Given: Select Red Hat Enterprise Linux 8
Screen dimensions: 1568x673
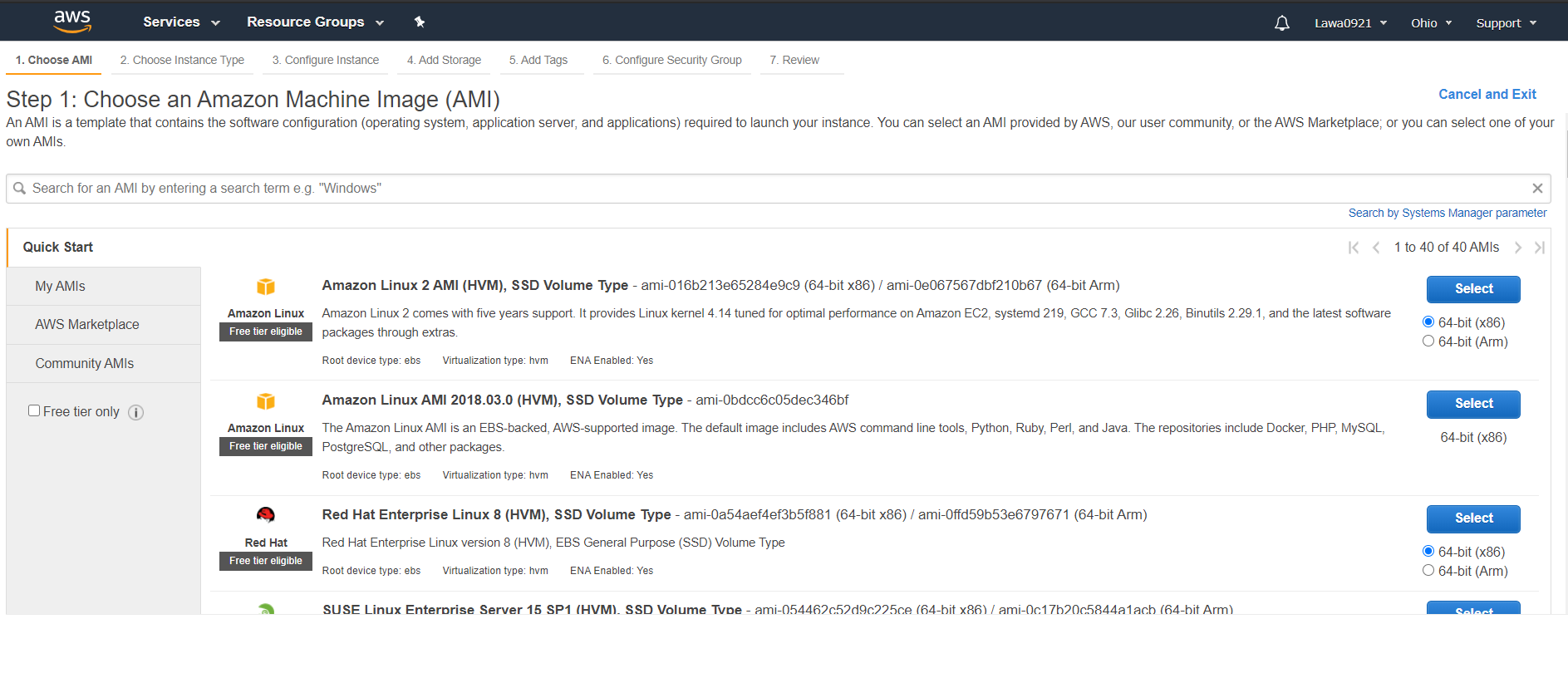Looking at the screenshot, I should tap(1473, 518).
